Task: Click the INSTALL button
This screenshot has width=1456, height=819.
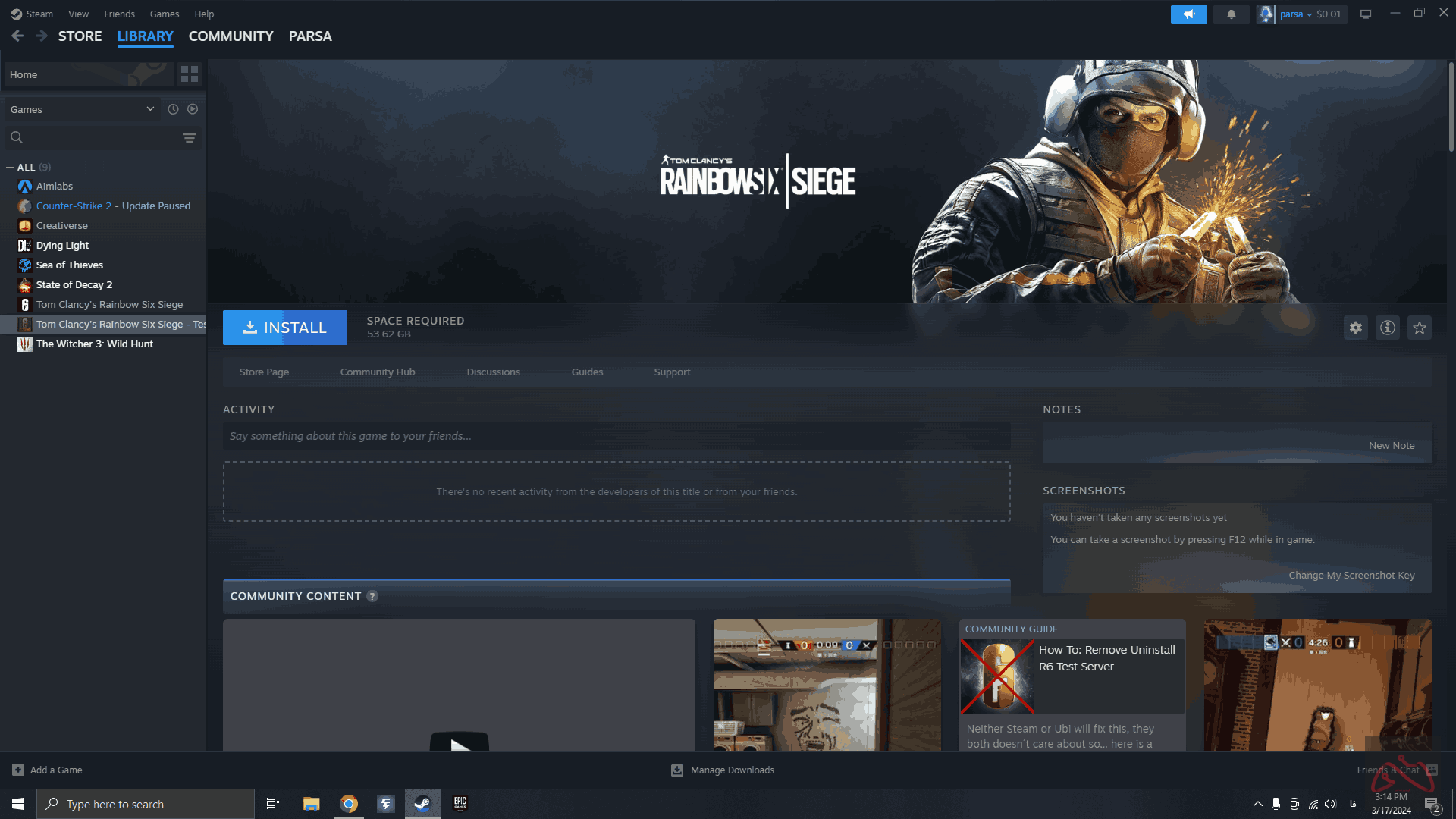Action: pyautogui.click(x=284, y=328)
